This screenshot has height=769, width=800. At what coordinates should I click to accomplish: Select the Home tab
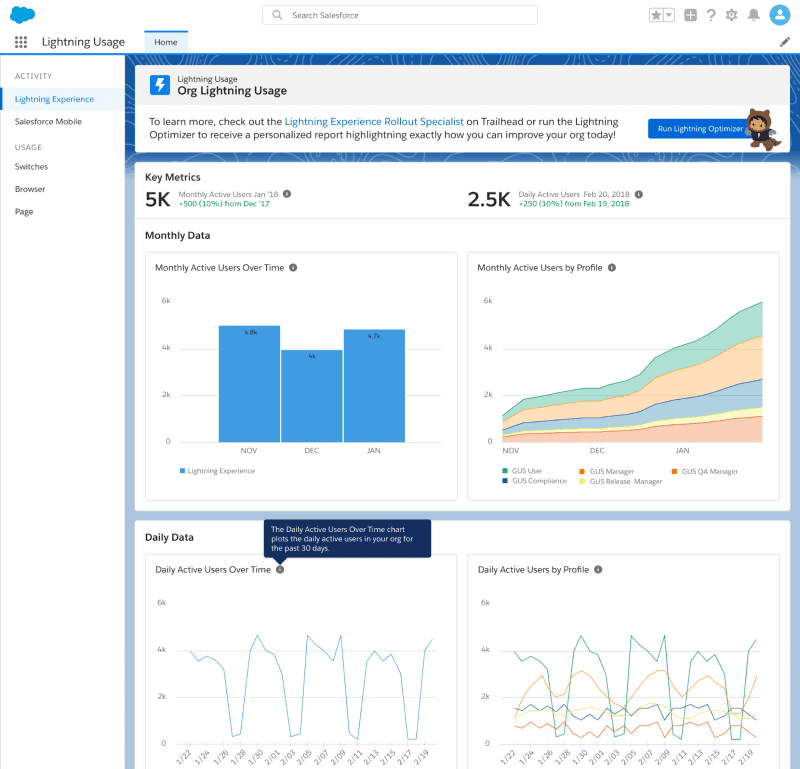[166, 42]
